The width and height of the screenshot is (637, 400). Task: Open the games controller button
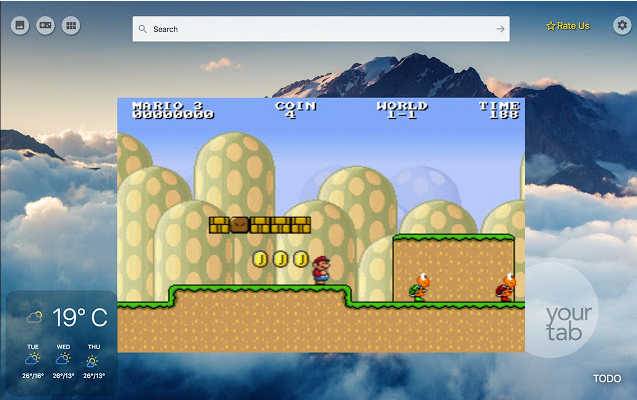tap(45, 26)
